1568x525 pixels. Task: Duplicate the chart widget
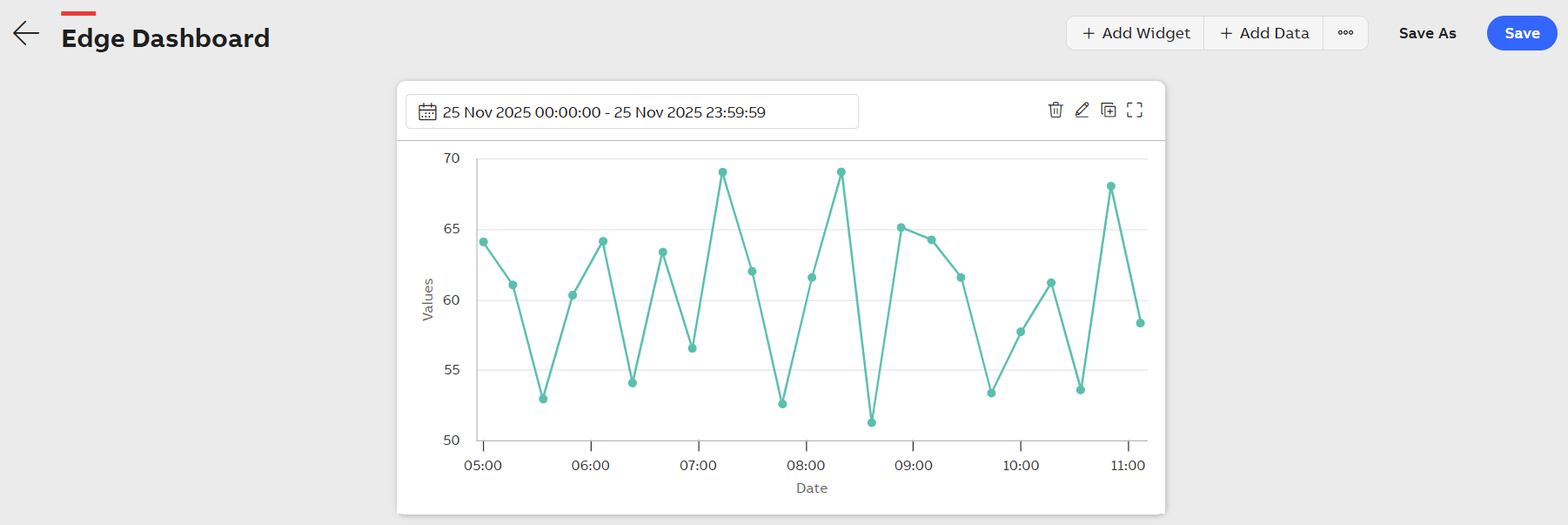point(1109,110)
